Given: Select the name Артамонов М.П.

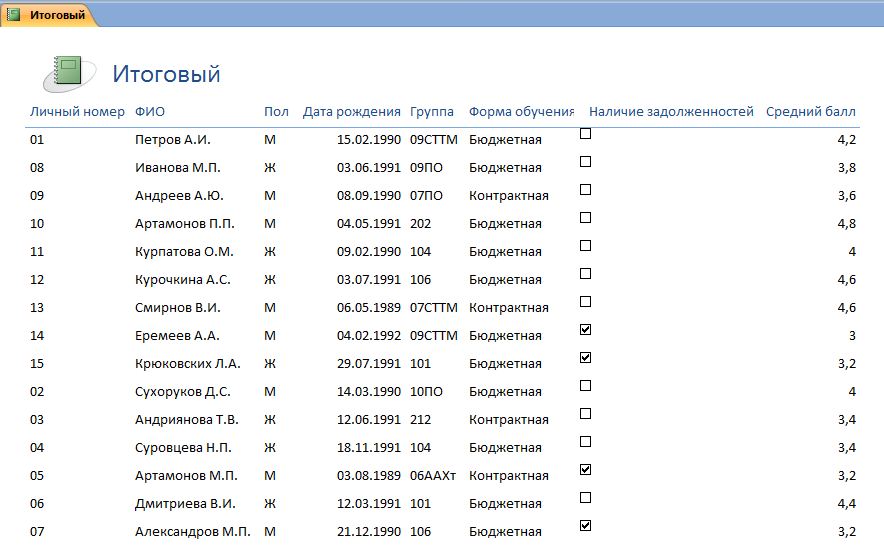Looking at the screenshot, I should click(x=186, y=476).
